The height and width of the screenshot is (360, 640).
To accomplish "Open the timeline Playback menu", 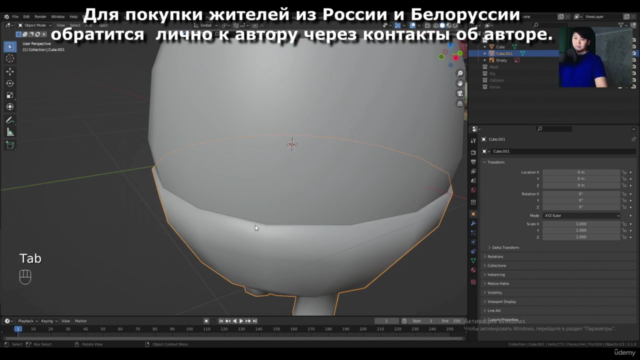I will tap(27, 321).
